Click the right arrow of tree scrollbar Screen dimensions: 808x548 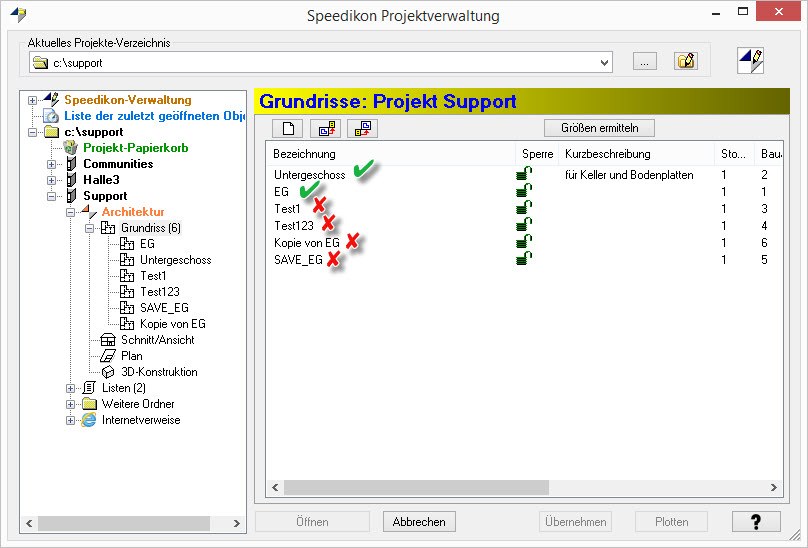[x=237, y=523]
